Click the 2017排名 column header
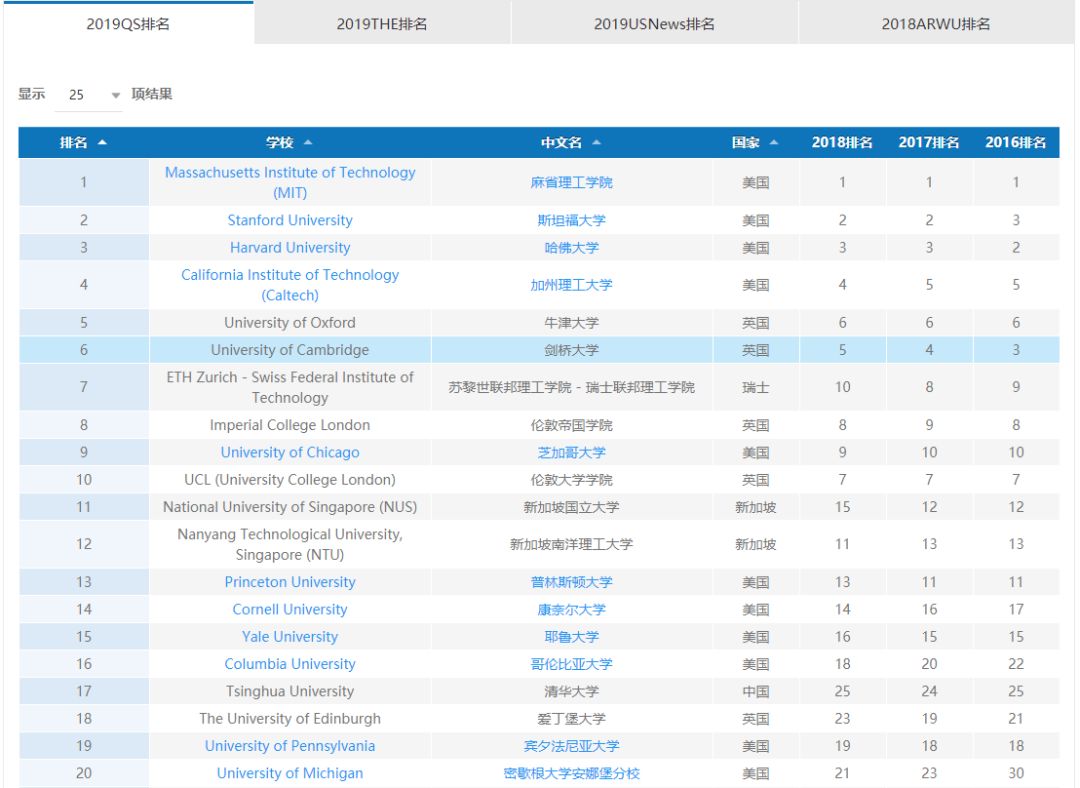The image size is (1080, 788). pos(929,143)
